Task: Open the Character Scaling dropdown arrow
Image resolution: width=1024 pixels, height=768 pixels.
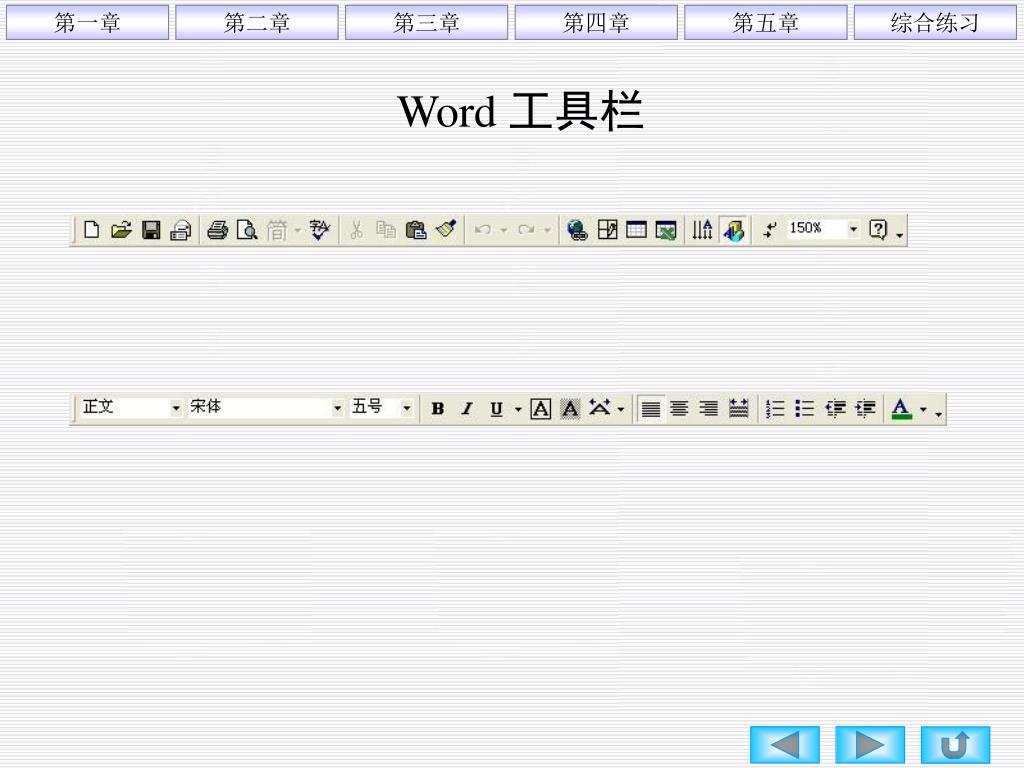Action: pos(620,409)
